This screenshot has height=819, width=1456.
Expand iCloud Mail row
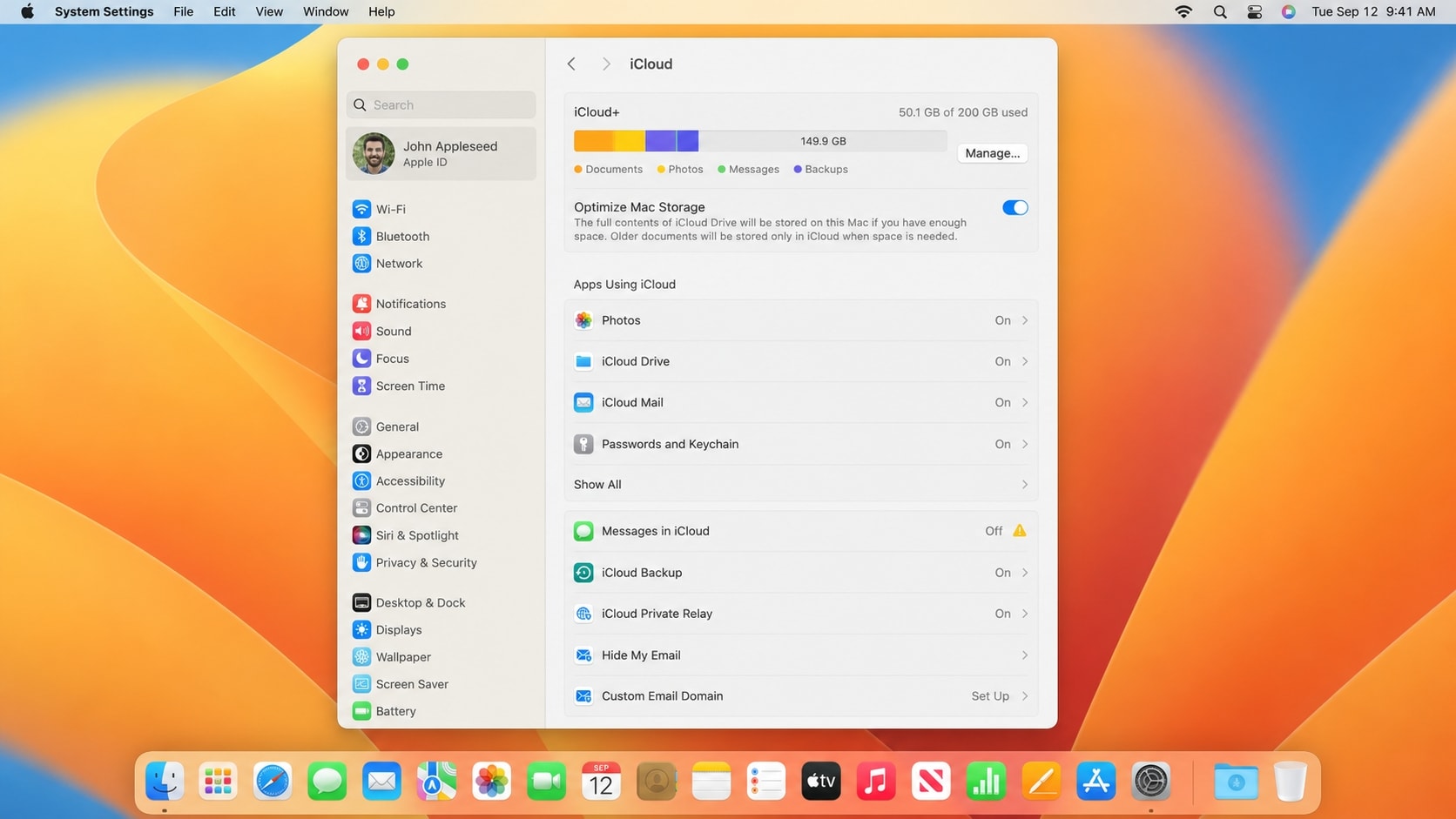[801, 402]
